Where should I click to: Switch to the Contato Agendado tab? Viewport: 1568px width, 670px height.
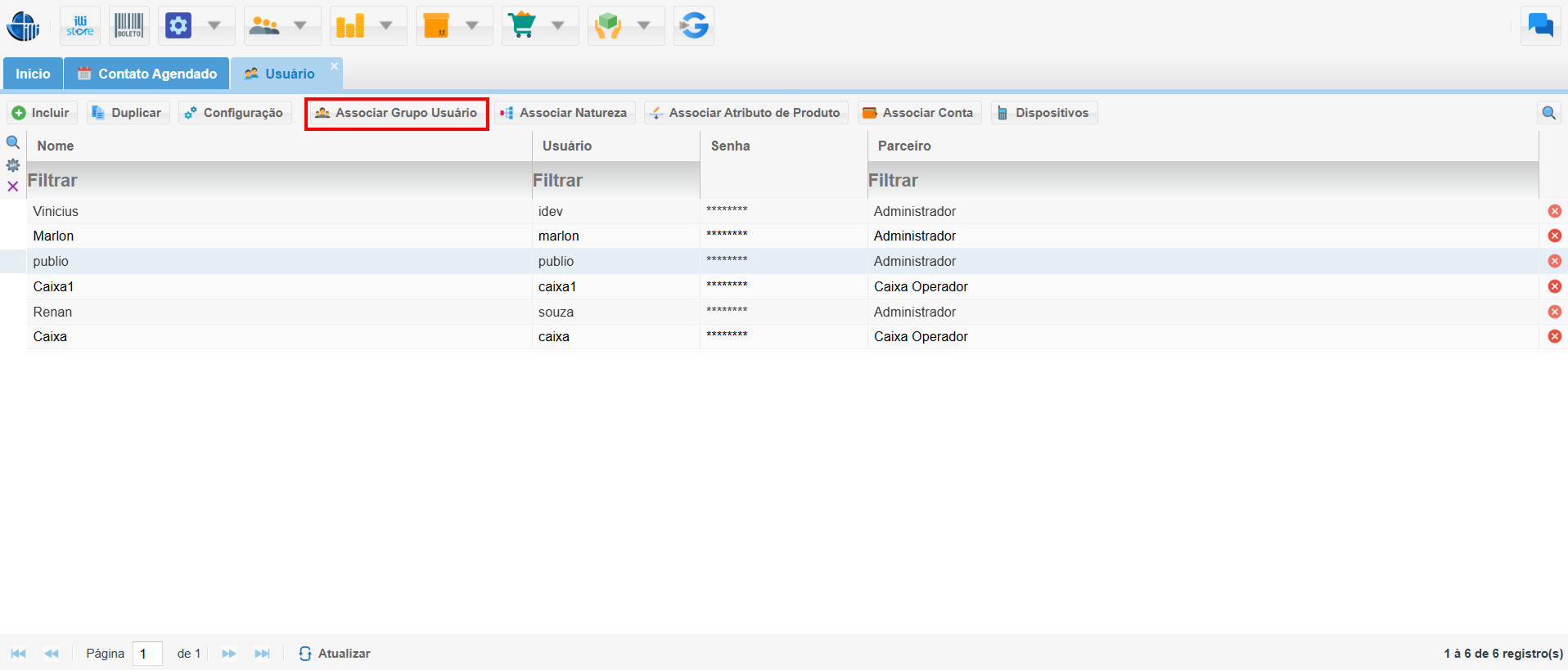click(147, 74)
